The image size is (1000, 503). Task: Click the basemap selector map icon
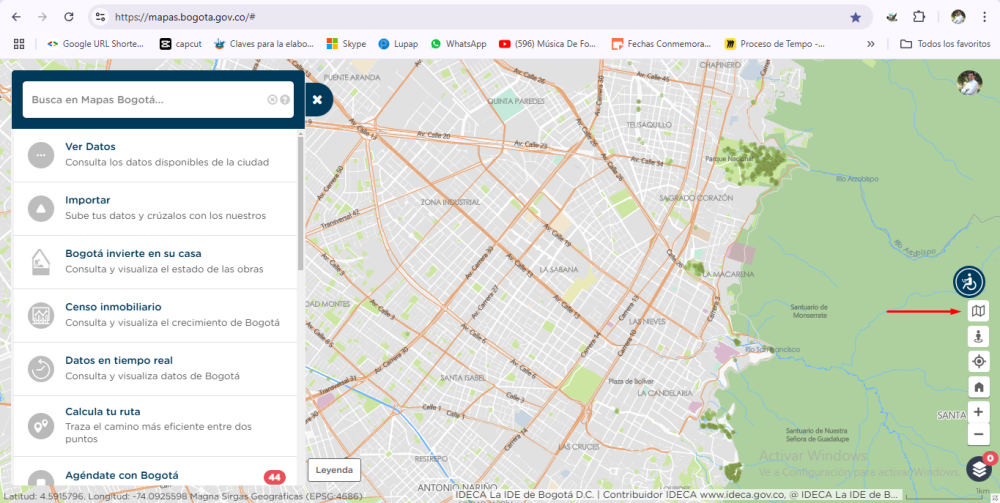point(978,312)
